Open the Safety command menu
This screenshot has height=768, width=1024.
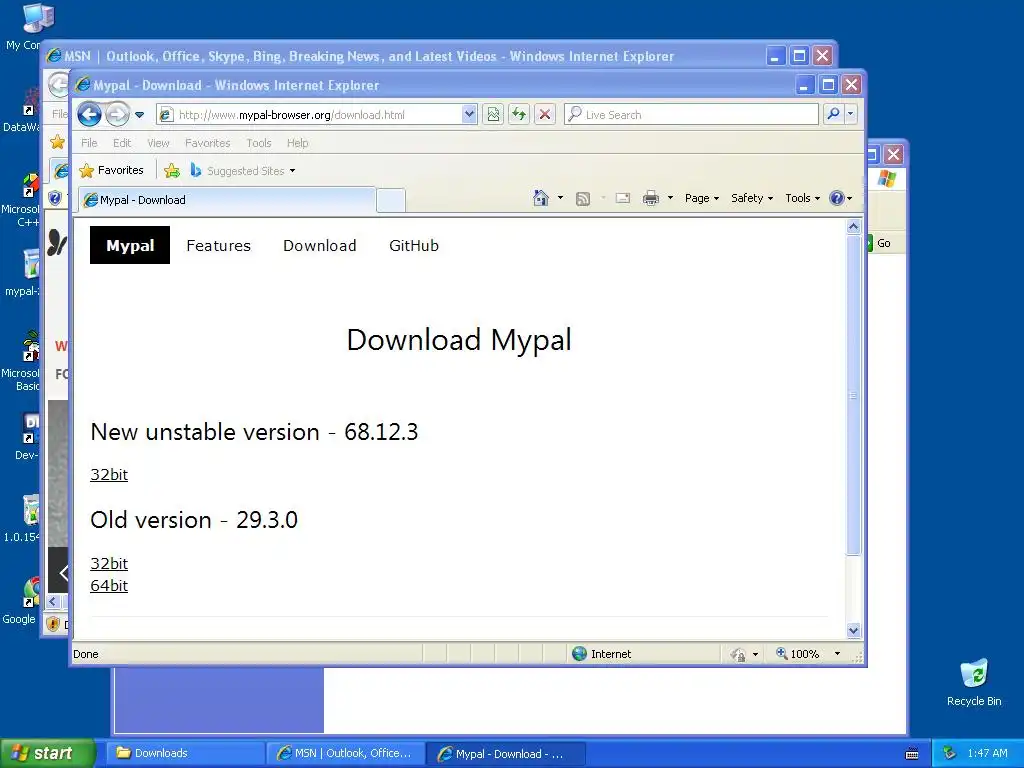tap(752, 198)
